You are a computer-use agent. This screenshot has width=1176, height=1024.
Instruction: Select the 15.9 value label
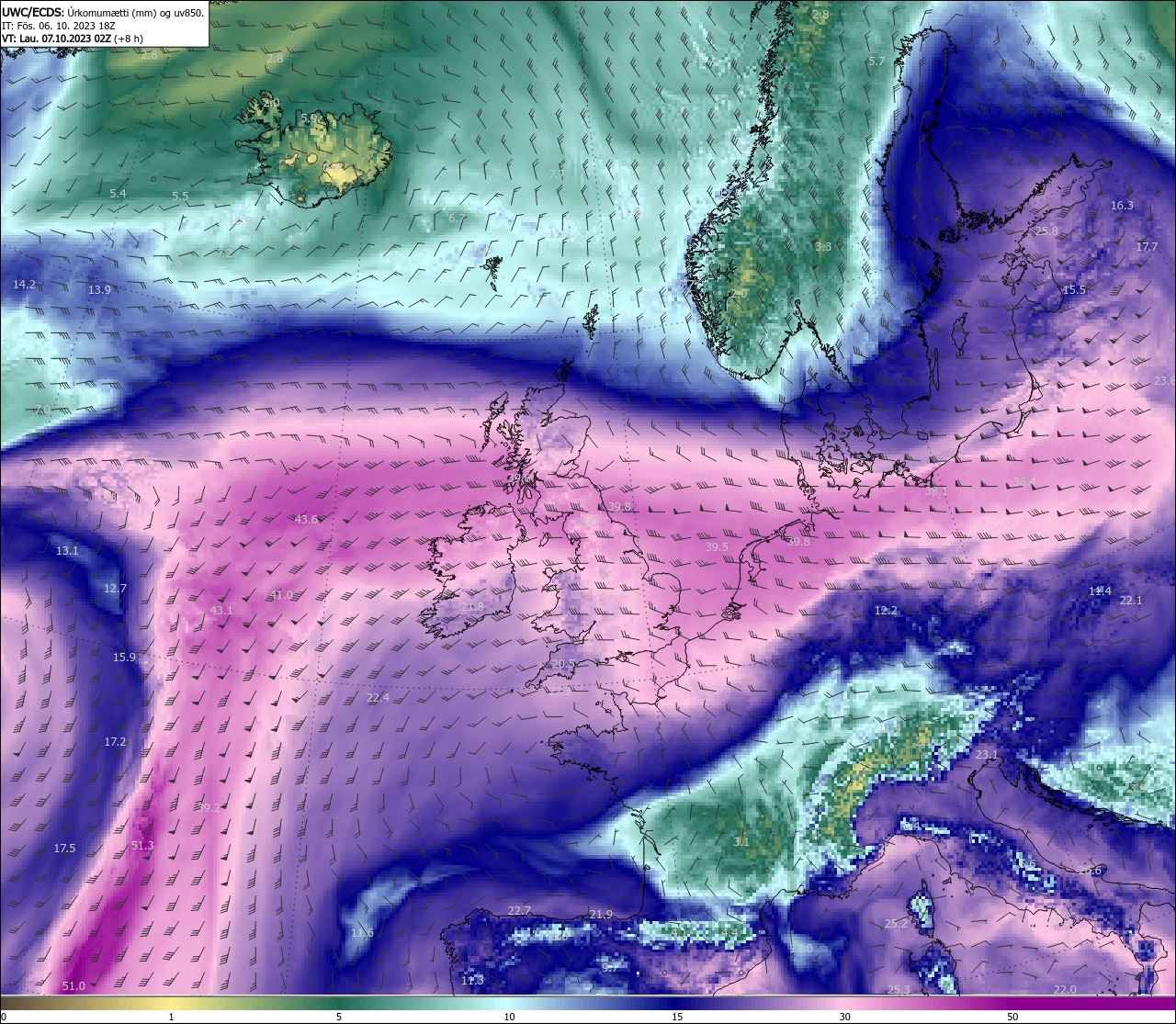coord(124,658)
